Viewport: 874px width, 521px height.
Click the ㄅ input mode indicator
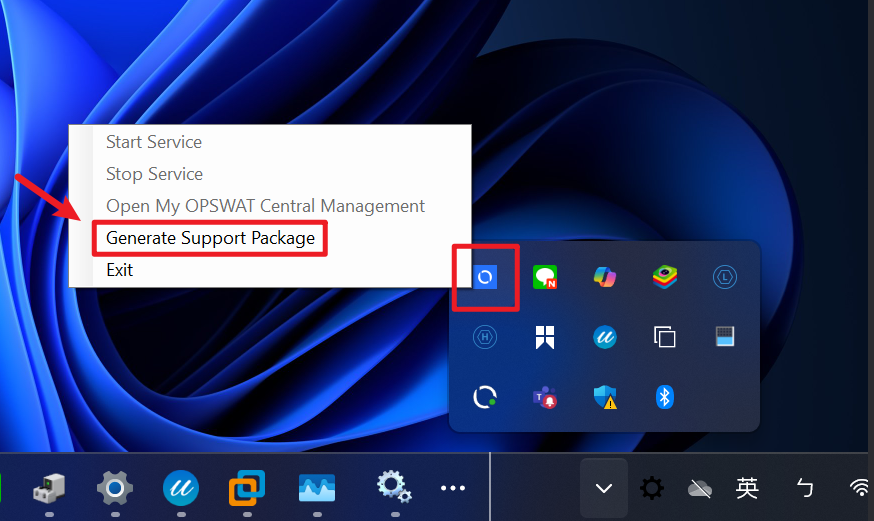click(x=805, y=489)
